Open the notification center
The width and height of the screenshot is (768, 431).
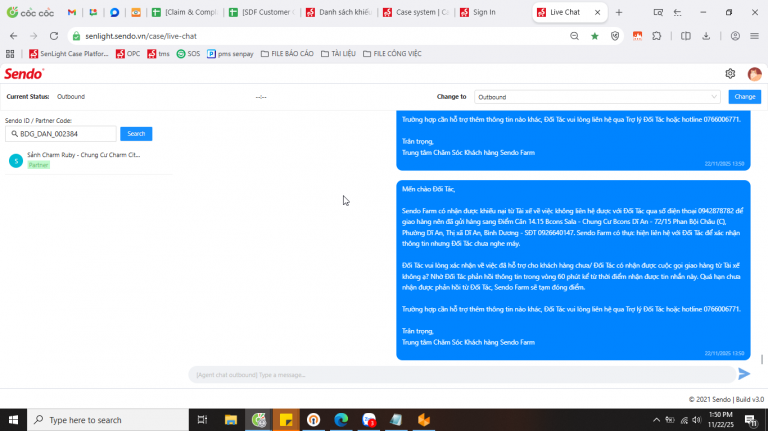pos(751,420)
